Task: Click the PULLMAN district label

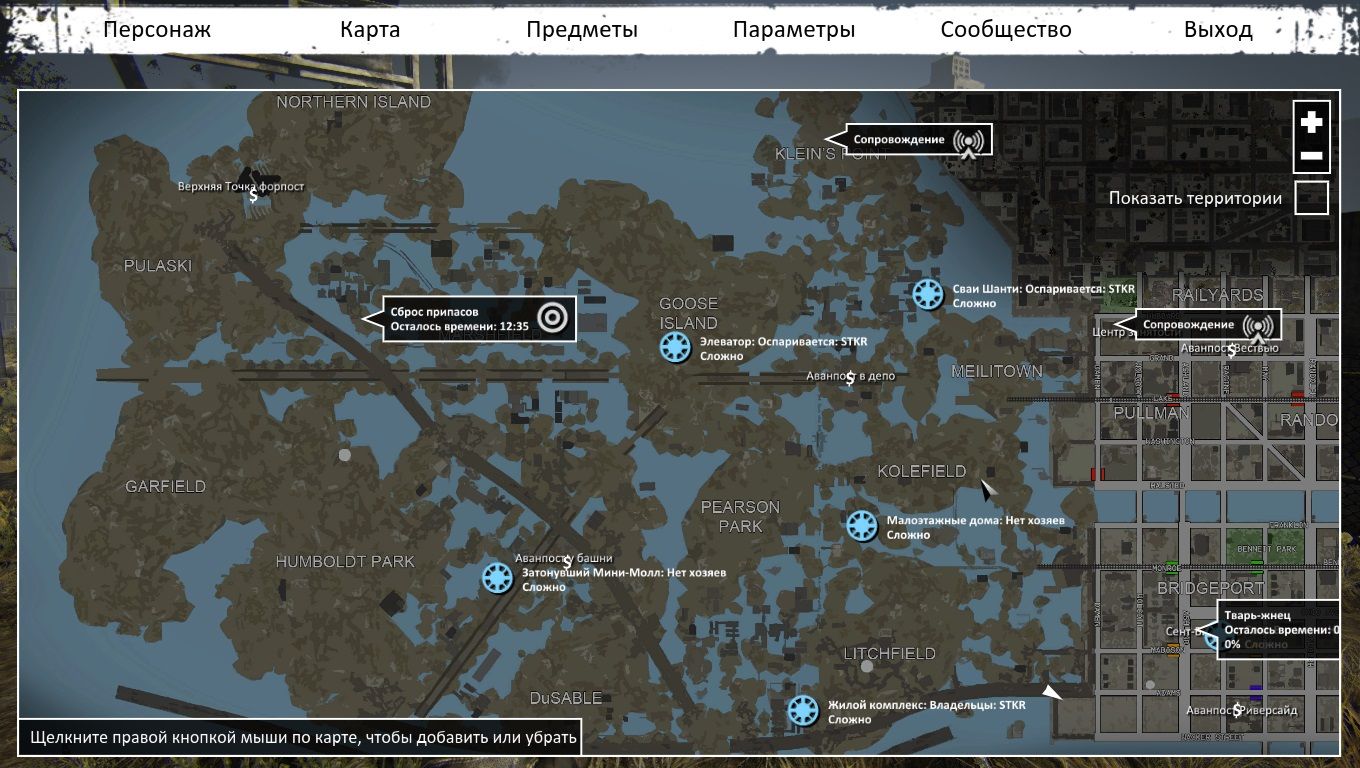Action: pos(1152,413)
